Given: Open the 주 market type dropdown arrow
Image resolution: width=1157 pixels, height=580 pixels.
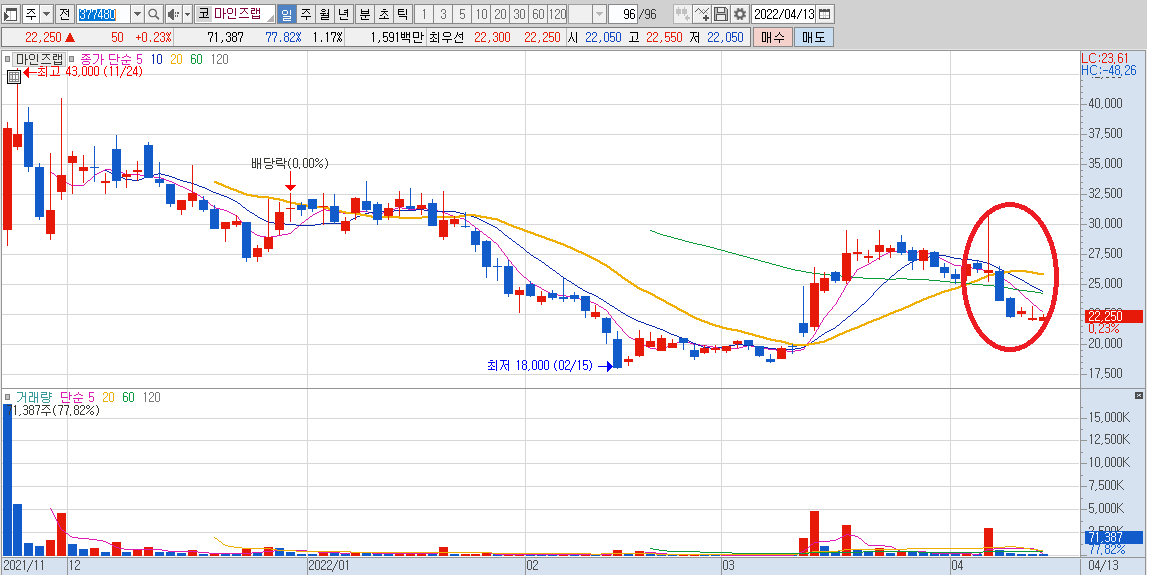Looking at the screenshot, I should [x=47, y=13].
